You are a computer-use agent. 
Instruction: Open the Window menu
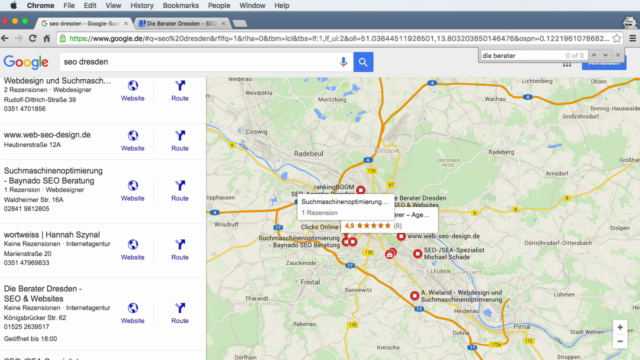(252, 5)
